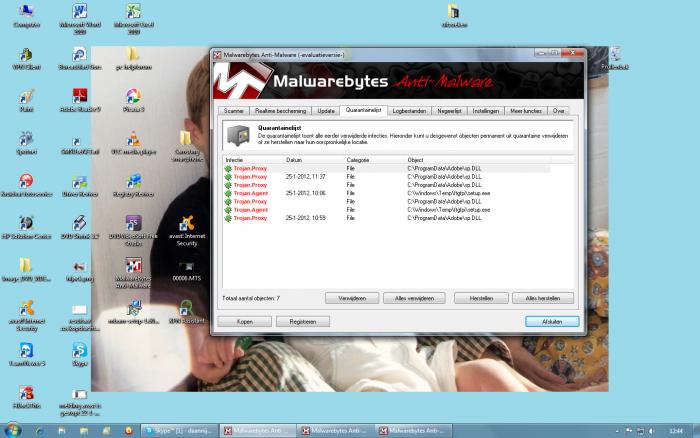700x438 pixels.
Task: Sort list by Categorie column header
Action: coord(374,160)
